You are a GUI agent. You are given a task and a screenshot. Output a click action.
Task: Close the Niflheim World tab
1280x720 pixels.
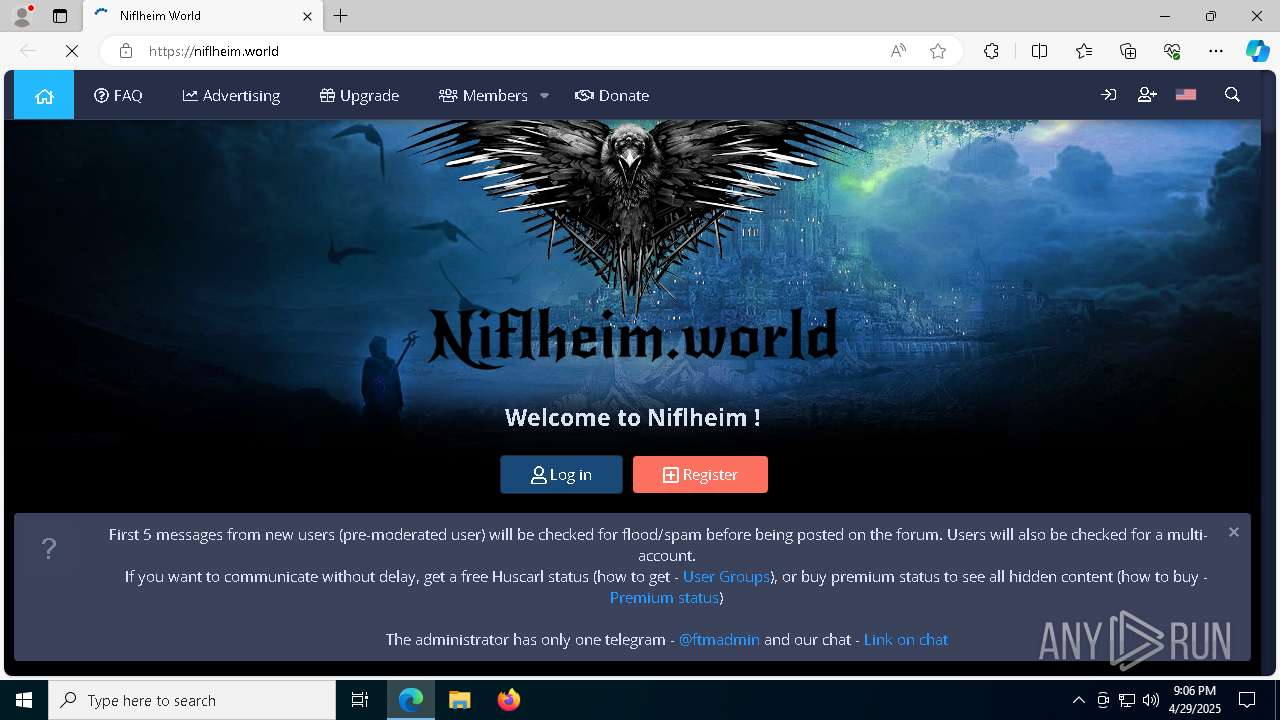pyautogui.click(x=307, y=16)
